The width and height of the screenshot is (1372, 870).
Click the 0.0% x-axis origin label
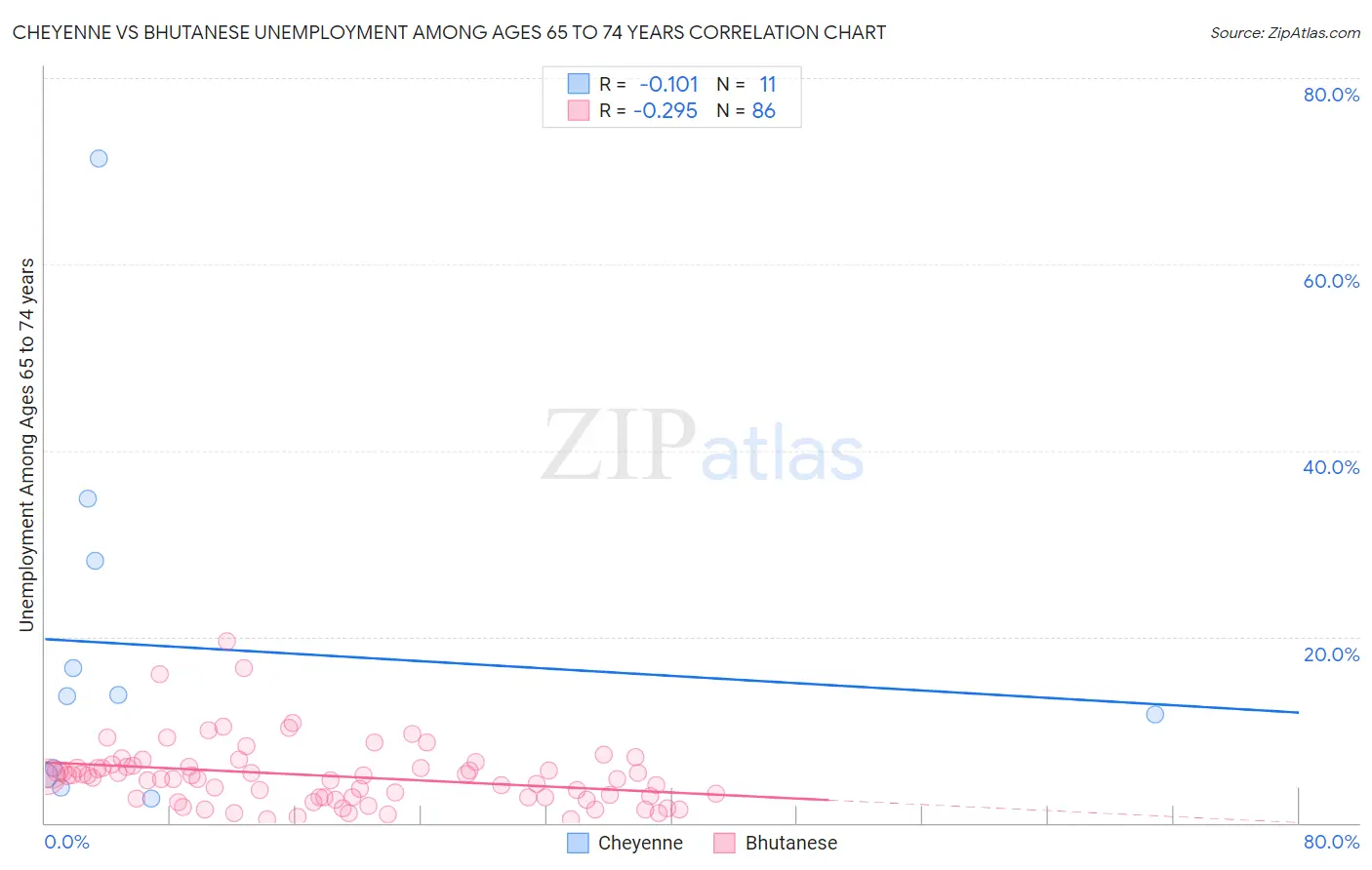tap(66, 842)
